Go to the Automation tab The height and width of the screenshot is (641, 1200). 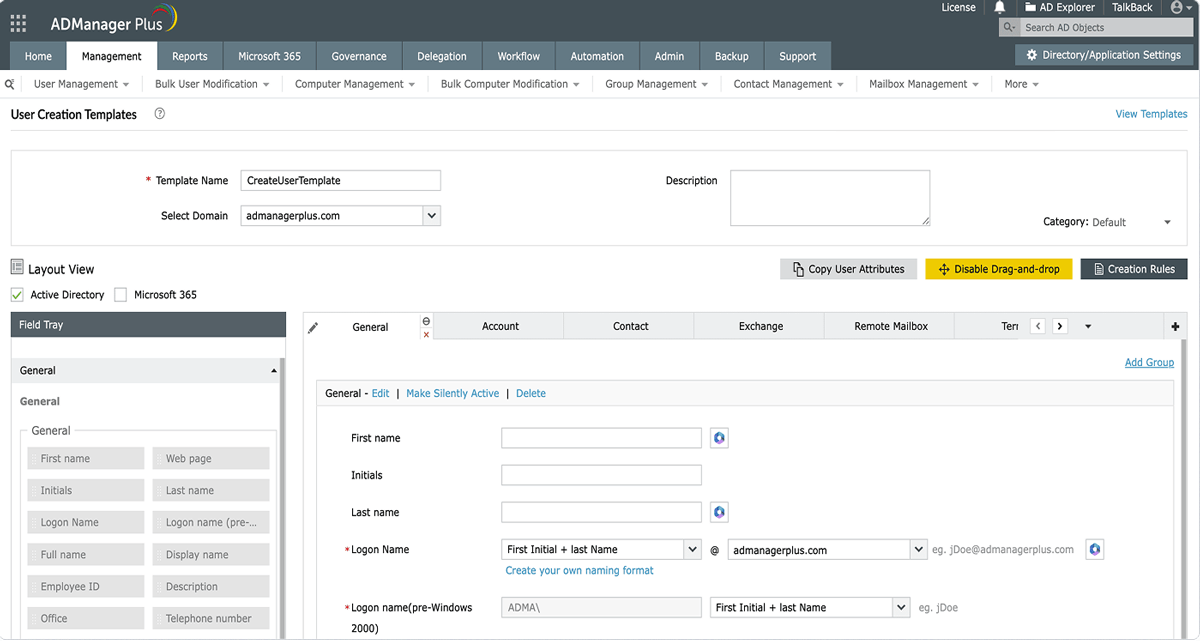click(x=597, y=56)
